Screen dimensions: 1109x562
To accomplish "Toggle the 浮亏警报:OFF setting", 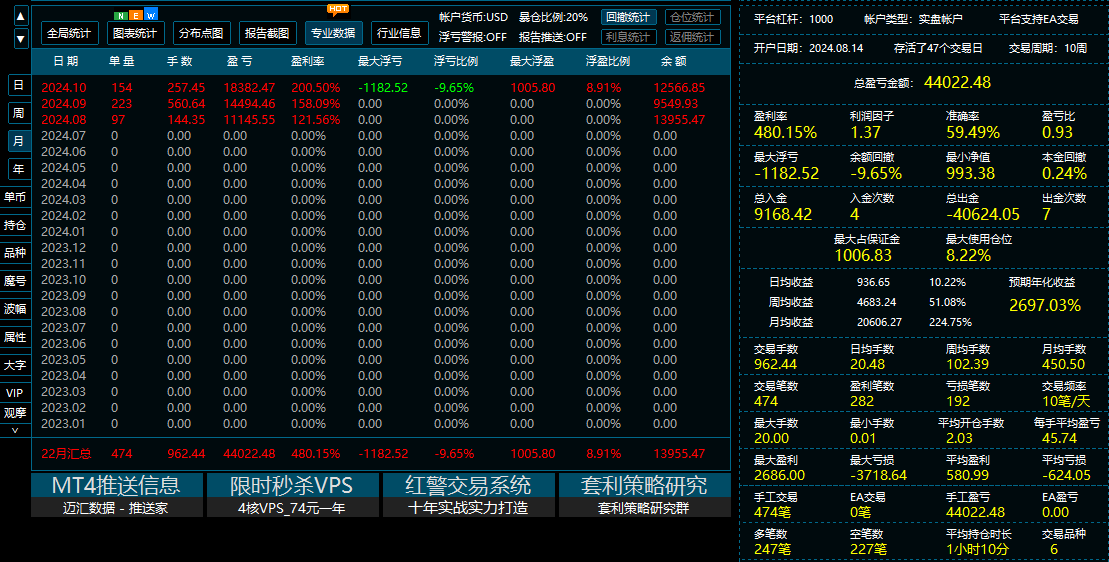I will click(x=472, y=37).
